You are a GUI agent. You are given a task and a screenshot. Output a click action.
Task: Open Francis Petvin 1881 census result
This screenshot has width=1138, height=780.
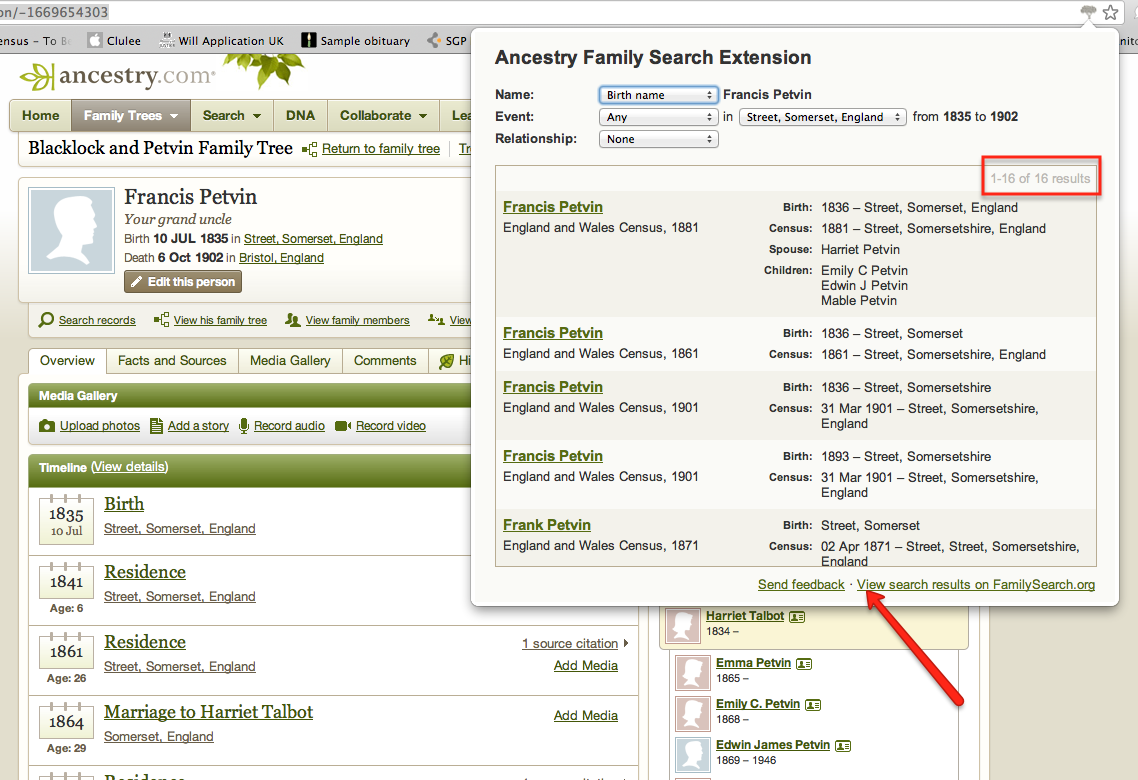(x=553, y=207)
